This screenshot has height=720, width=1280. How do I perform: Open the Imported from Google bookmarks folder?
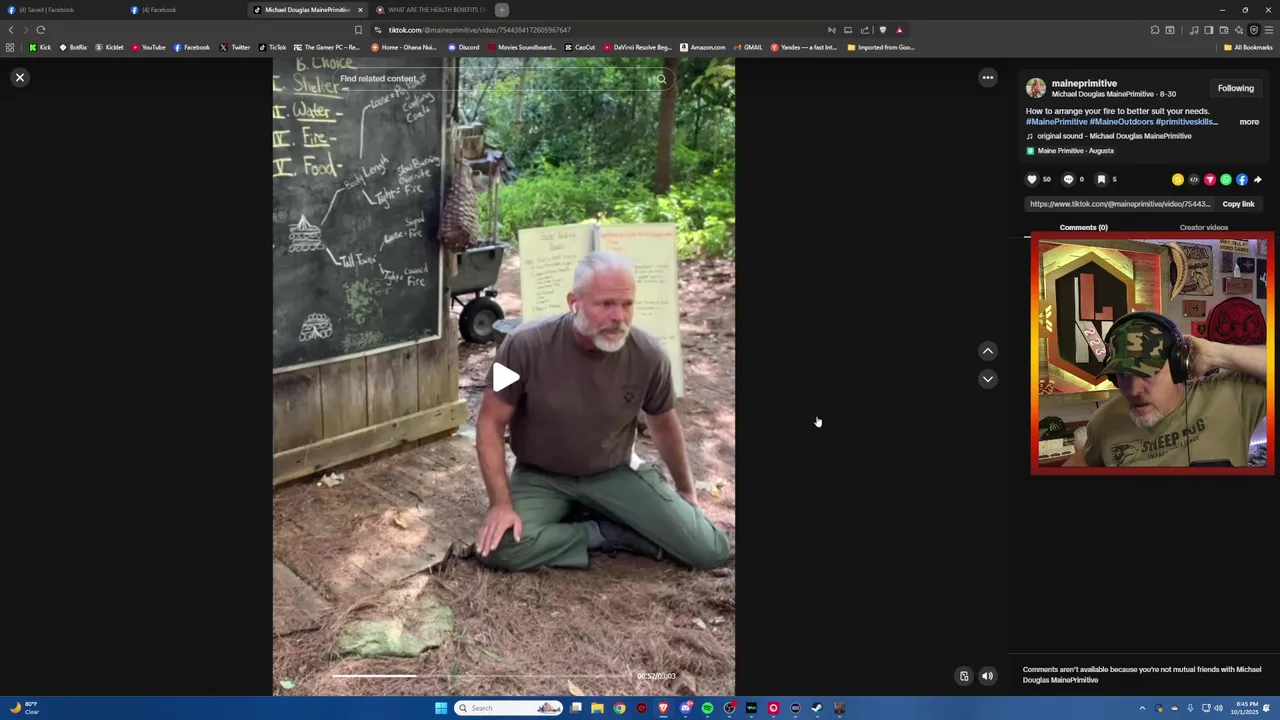point(880,47)
